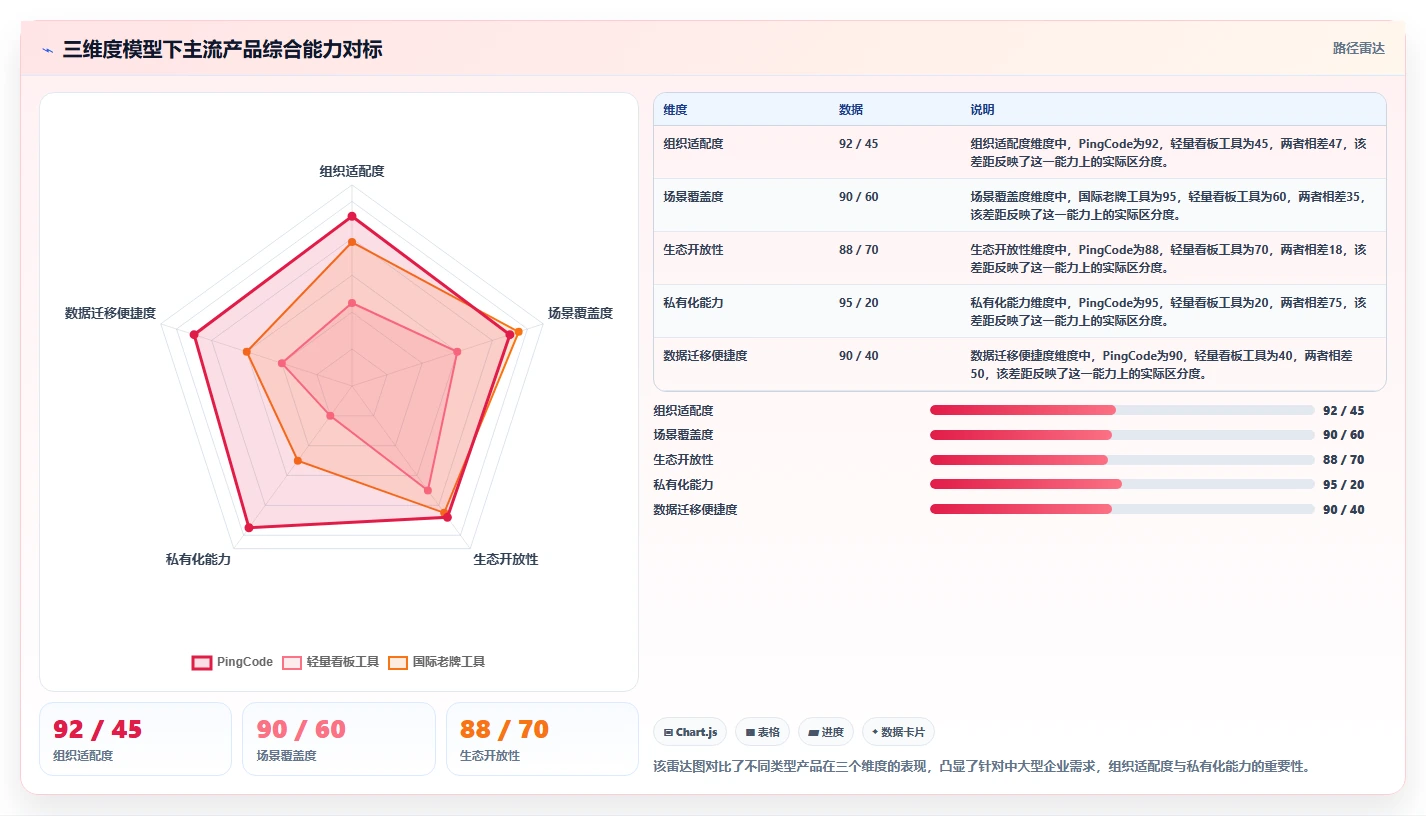
Task: Click PingCode's data point on the 数据迁移便捷度 axis
Action: tap(195, 335)
